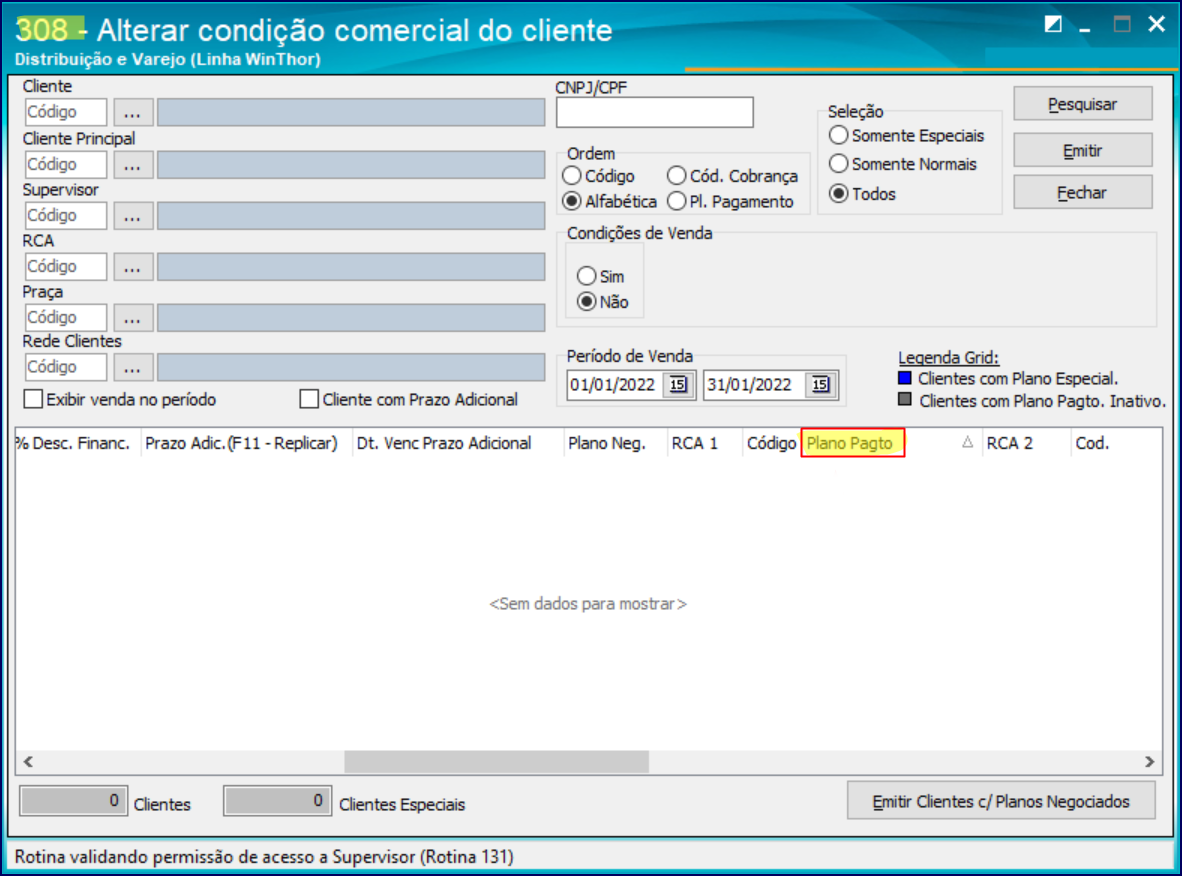Click the Legenda Grid label

pos(948,357)
